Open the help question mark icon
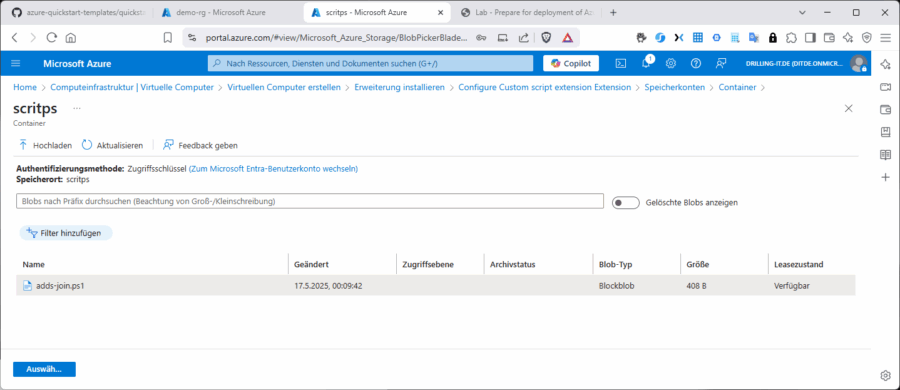The image size is (900, 390). tap(696, 63)
